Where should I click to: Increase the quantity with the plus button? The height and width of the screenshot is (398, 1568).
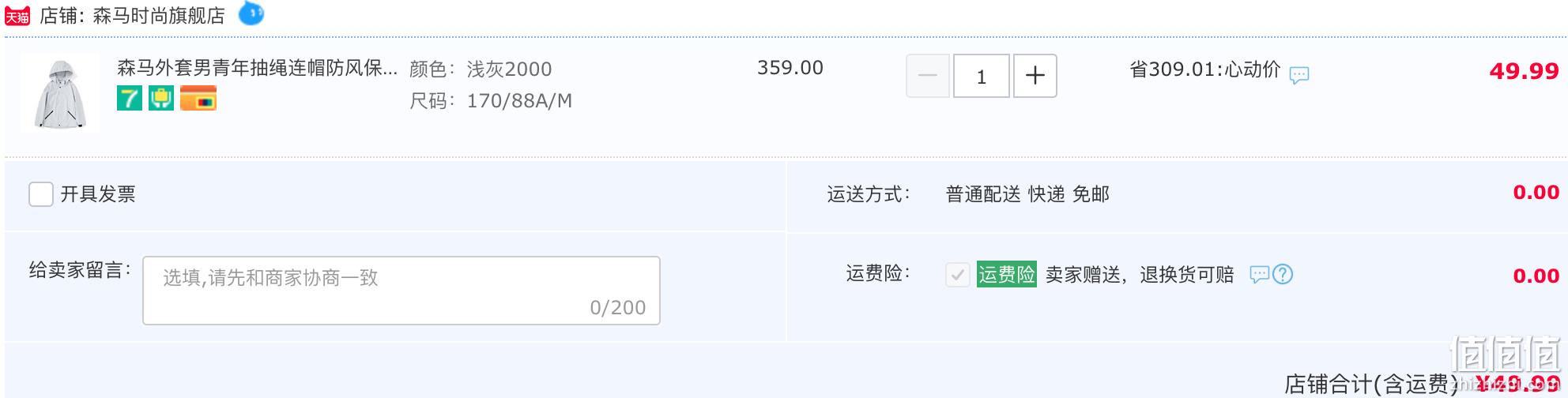click(1035, 76)
